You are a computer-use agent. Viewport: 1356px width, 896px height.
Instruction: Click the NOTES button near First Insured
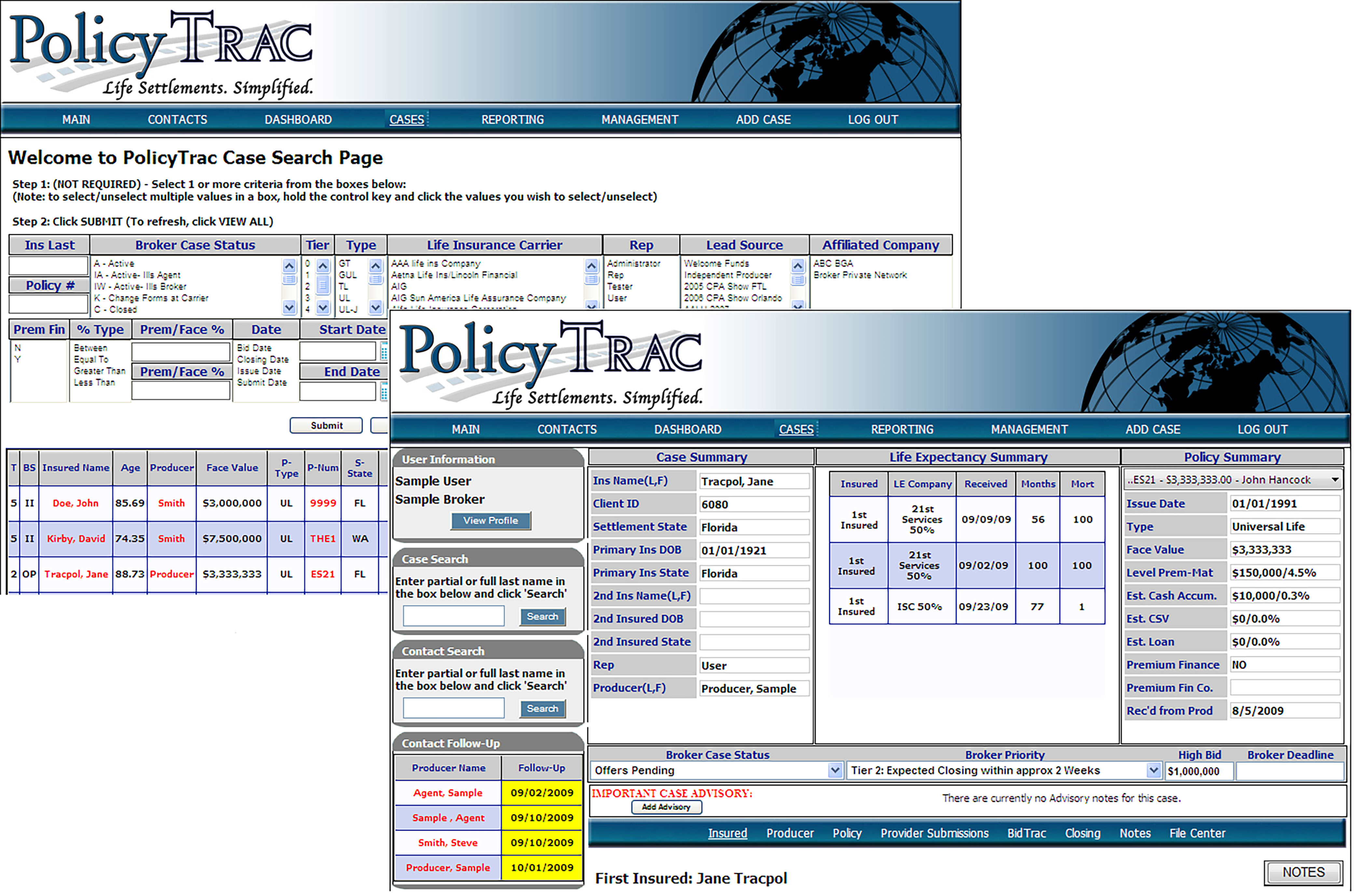[x=1303, y=873]
